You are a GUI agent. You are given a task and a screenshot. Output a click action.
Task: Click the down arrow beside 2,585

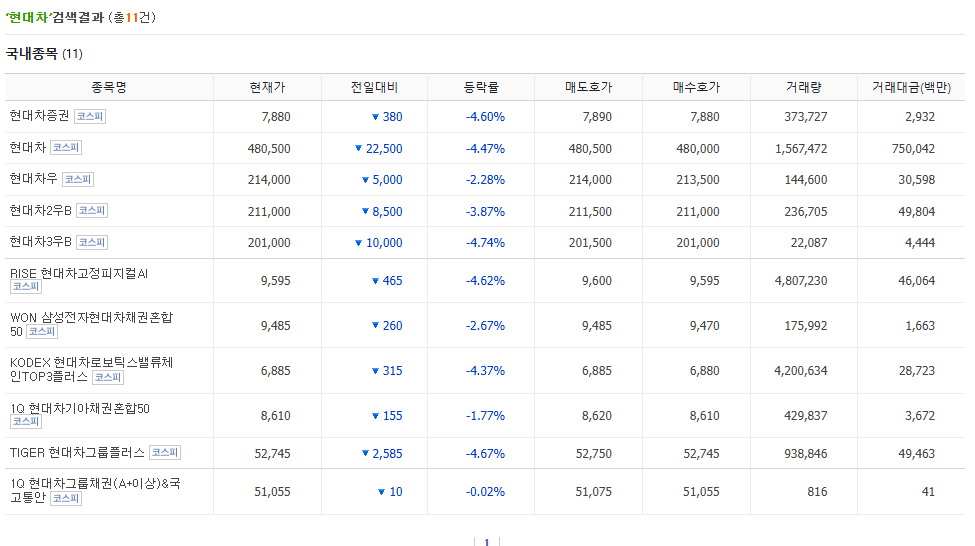[x=366, y=453]
